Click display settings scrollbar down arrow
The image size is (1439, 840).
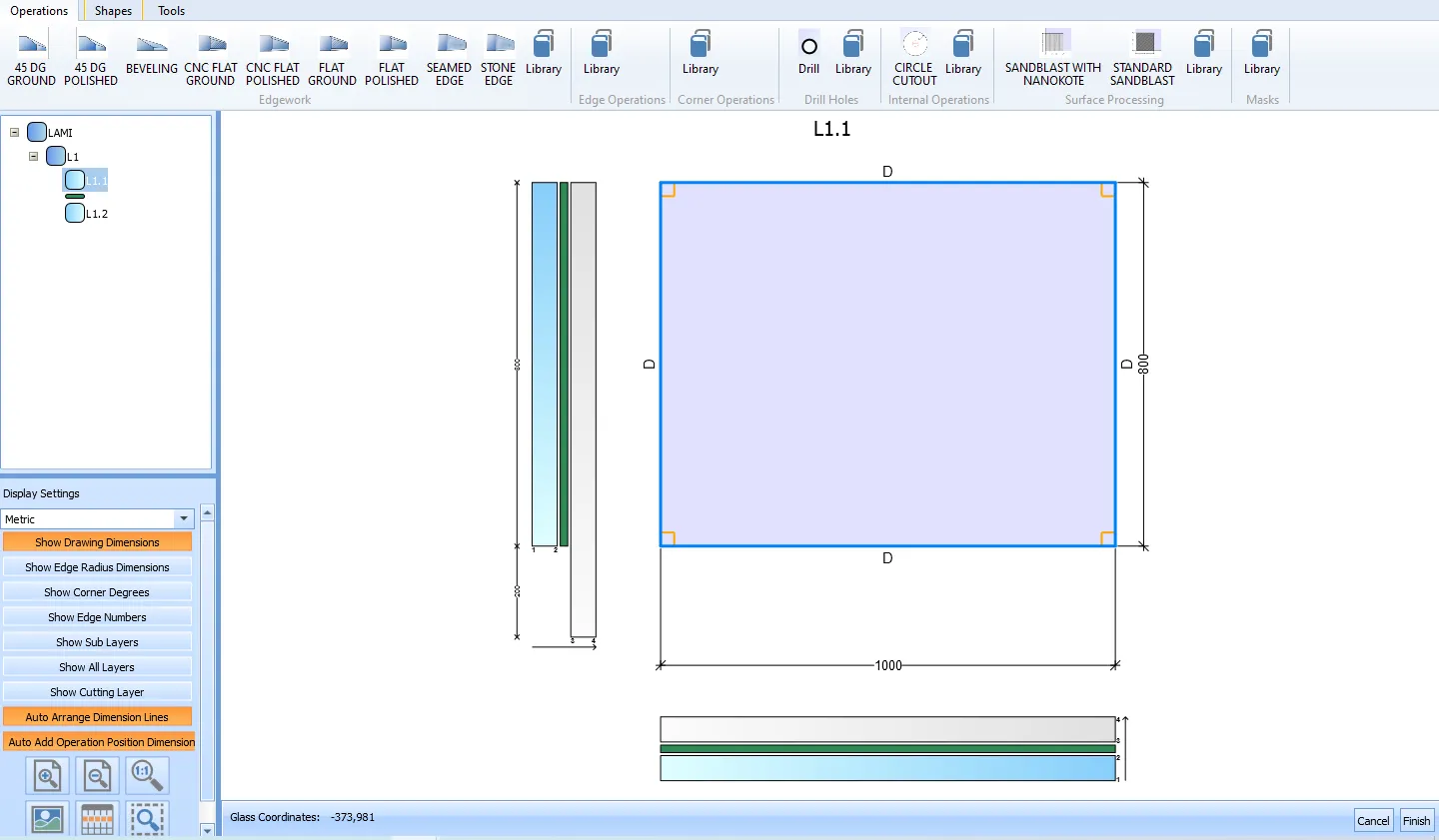tap(207, 830)
